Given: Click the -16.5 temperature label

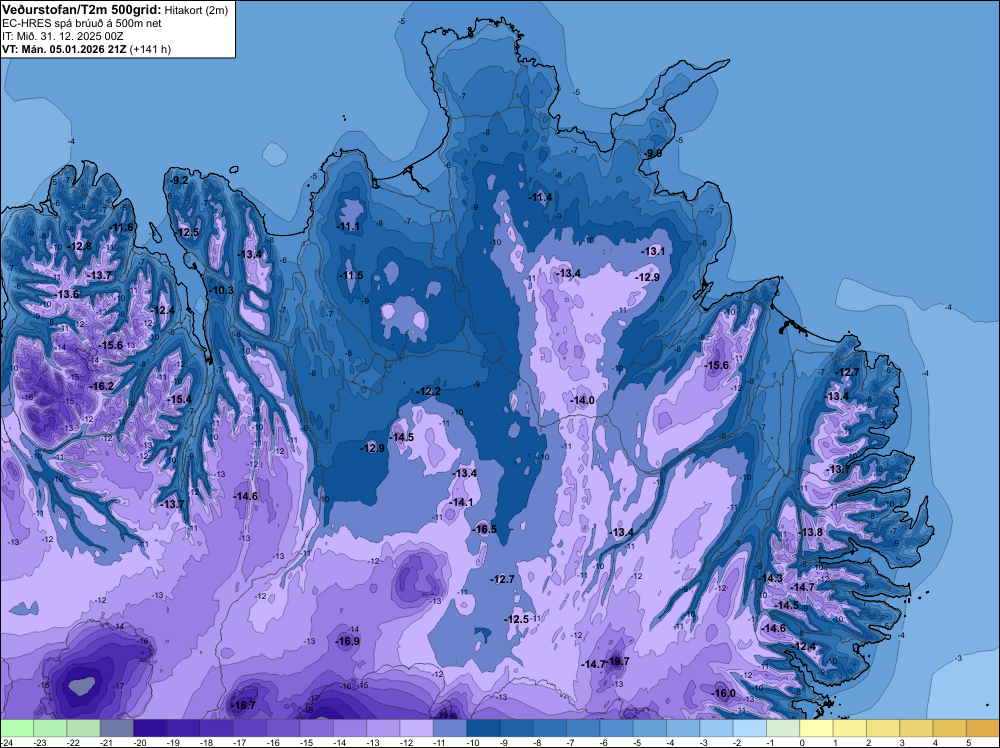Looking at the screenshot, I should [484, 530].
